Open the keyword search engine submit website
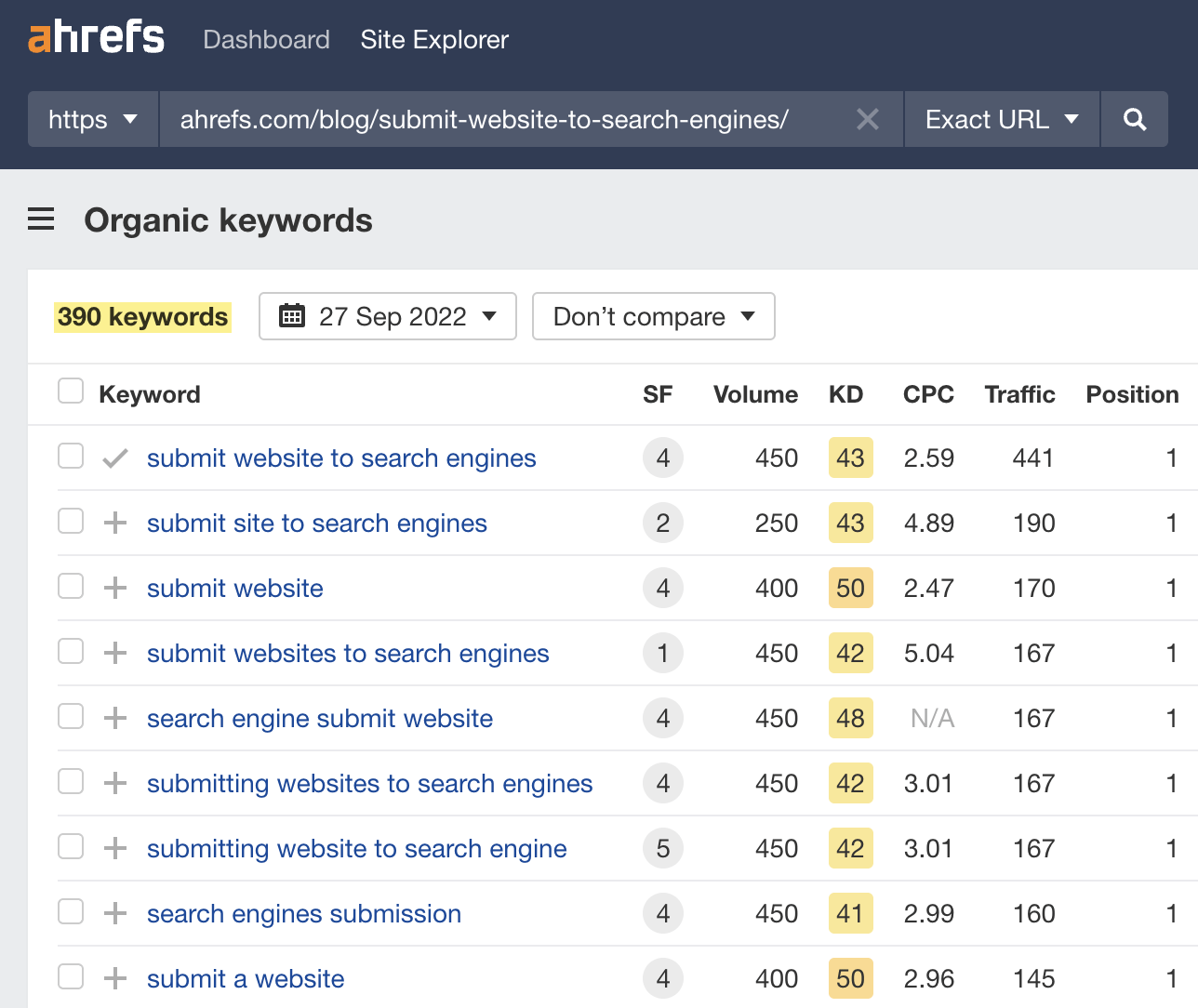Image resolution: width=1198 pixels, height=1008 pixels. [320, 718]
